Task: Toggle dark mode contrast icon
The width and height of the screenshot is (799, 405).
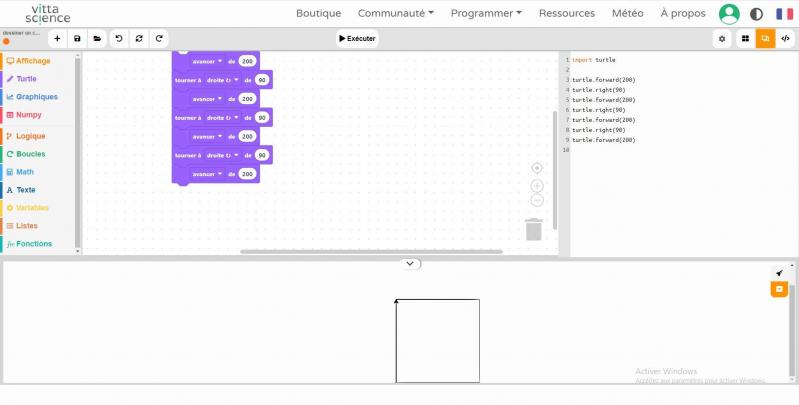Action: pyautogui.click(x=756, y=14)
